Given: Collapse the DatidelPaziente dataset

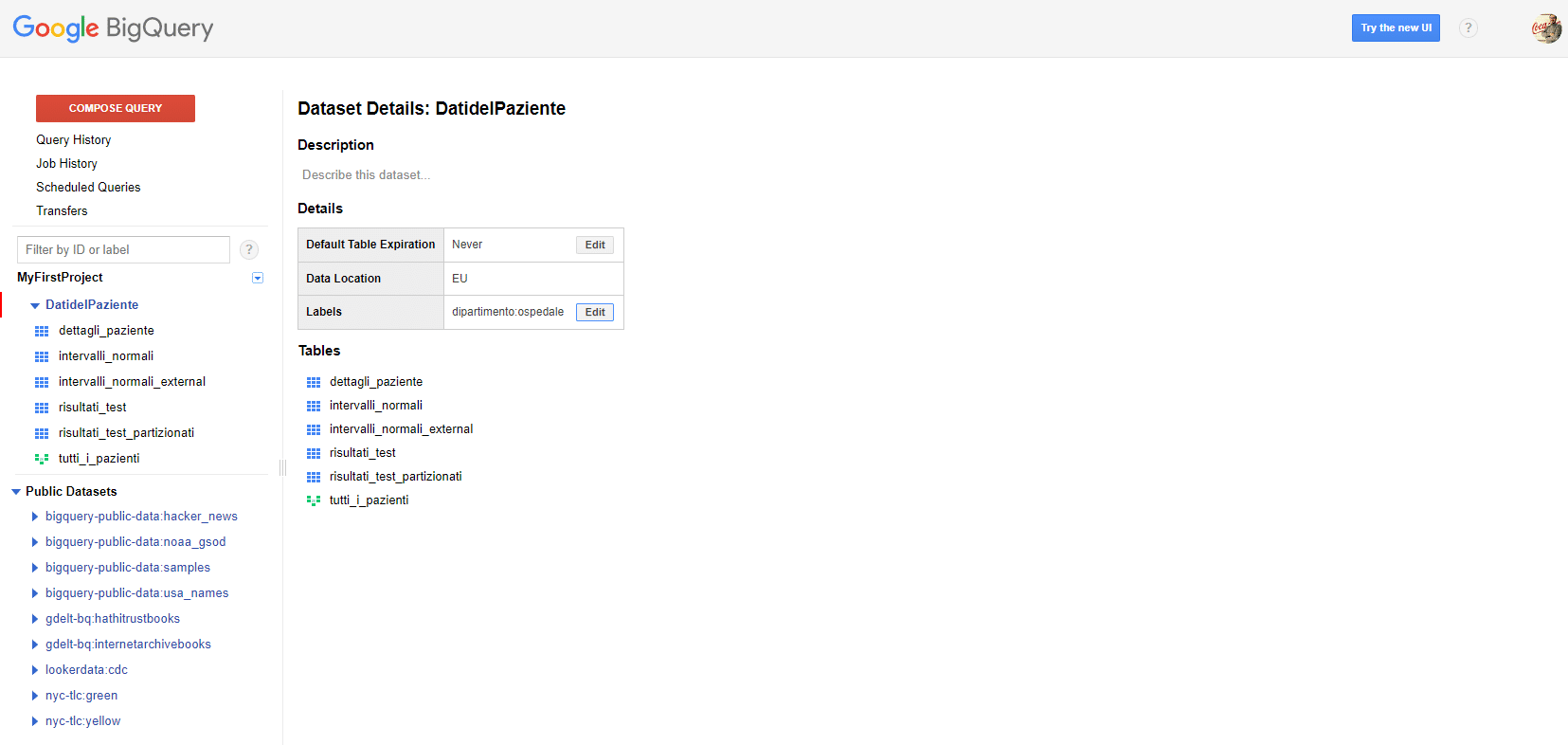Looking at the screenshot, I should (x=35, y=305).
